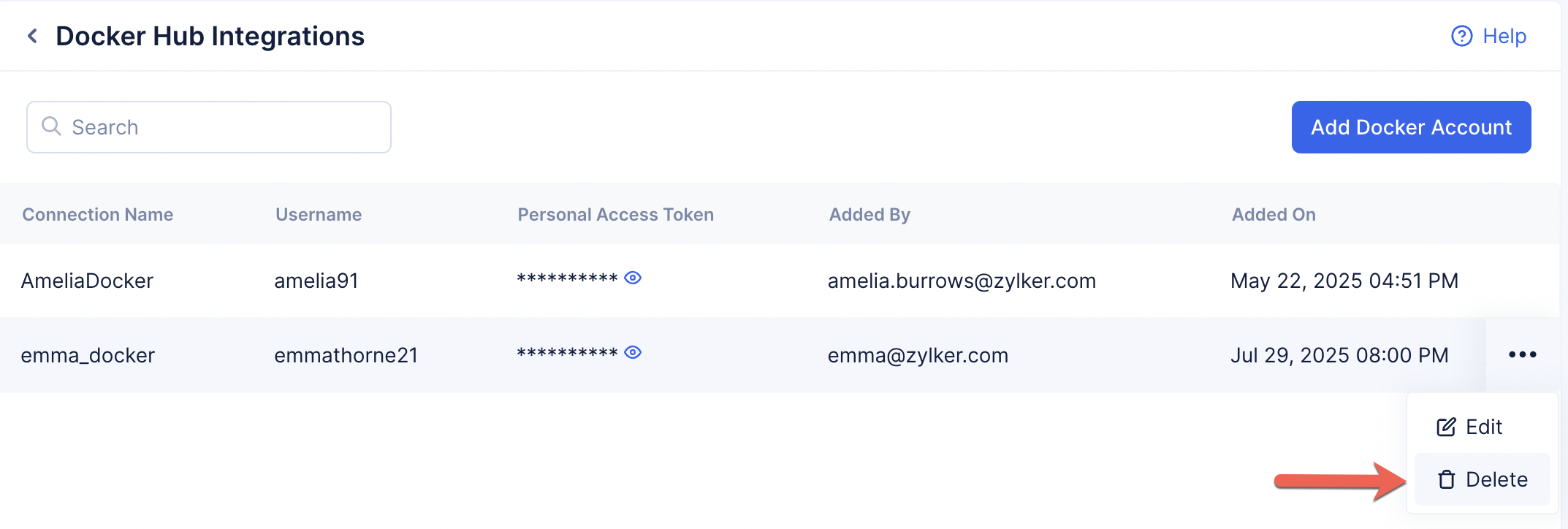Click the back arrow beside Docker Hub Integrations

click(32, 36)
